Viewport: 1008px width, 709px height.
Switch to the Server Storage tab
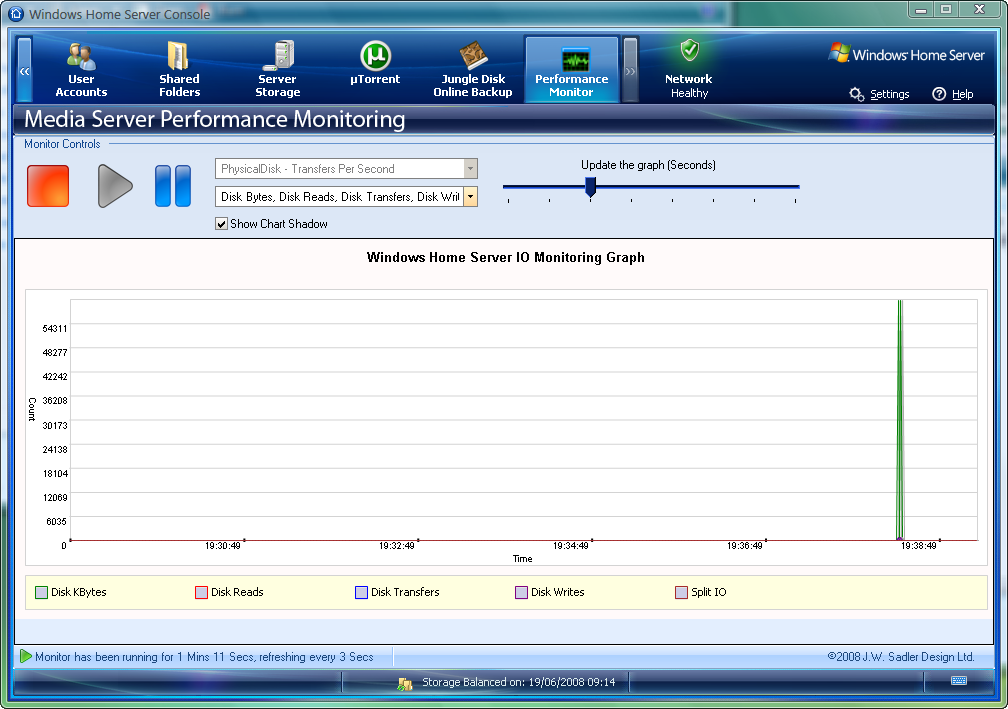pyautogui.click(x=278, y=69)
